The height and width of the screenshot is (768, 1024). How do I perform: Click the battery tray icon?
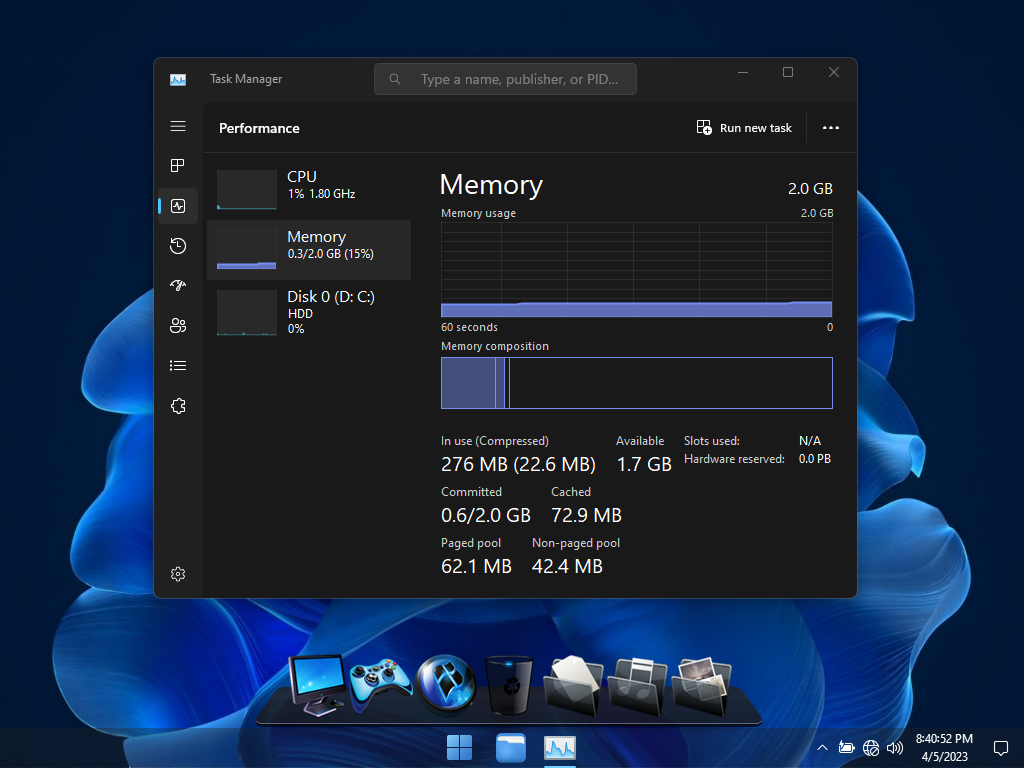pos(846,748)
